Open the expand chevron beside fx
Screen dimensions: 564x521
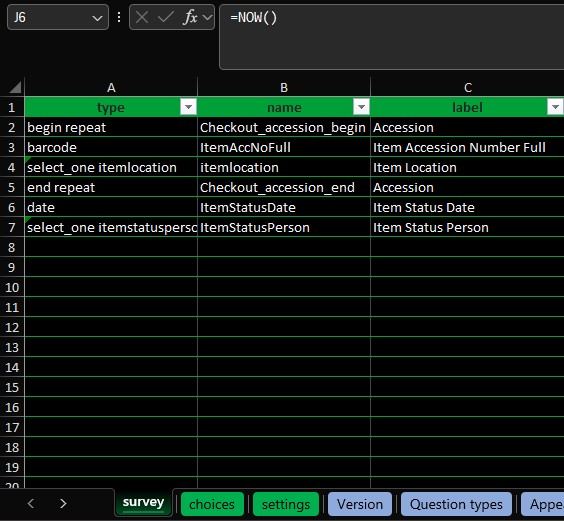(208, 17)
